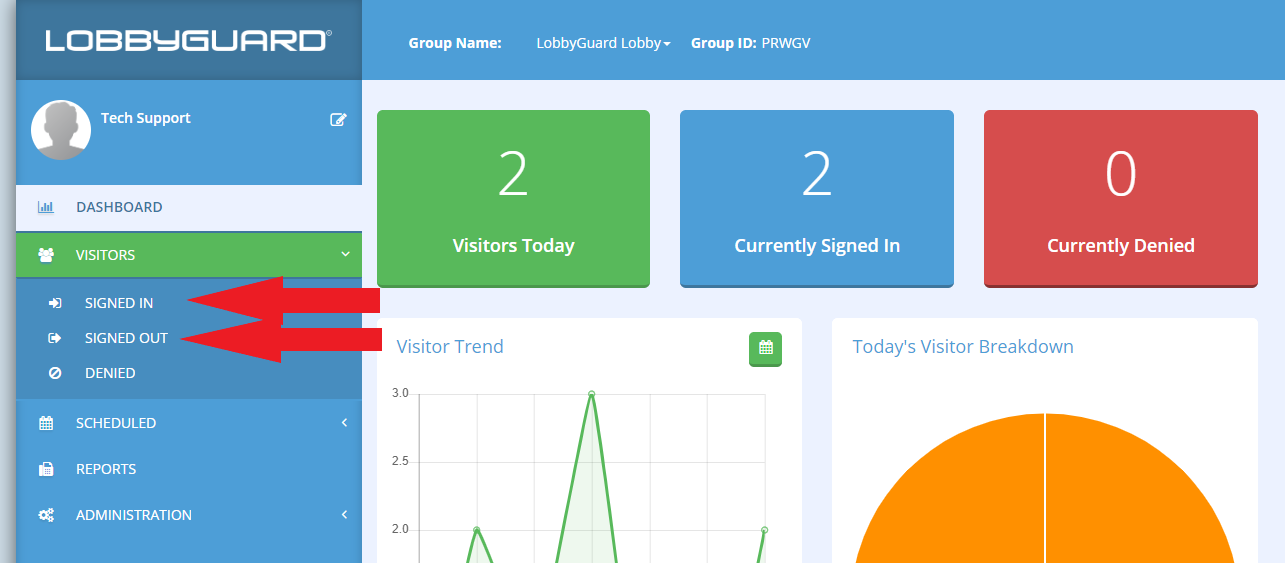Click the Reports document icon

(x=46, y=469)
